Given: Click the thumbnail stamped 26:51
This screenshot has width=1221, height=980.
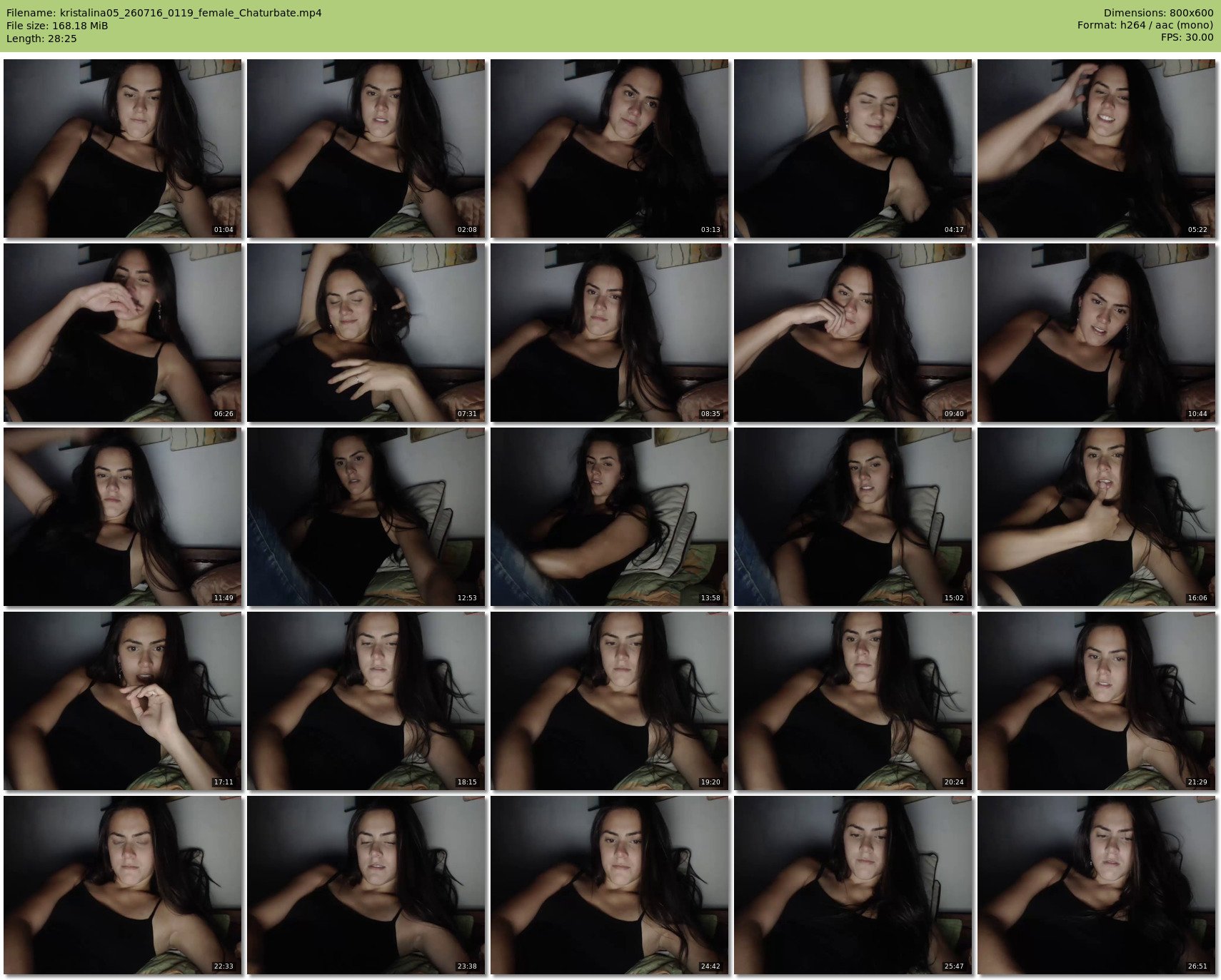Looking at the screenshot, I should [1096, 885].
